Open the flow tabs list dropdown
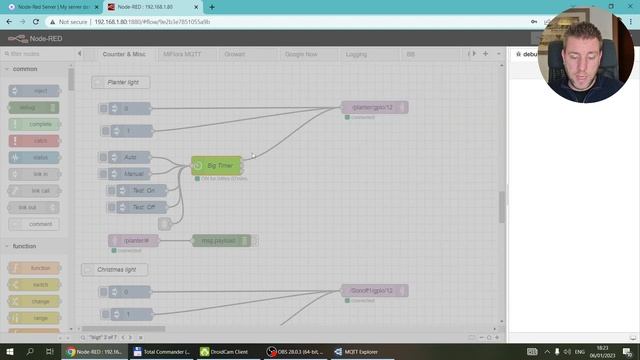 click(x=498, y=53)
